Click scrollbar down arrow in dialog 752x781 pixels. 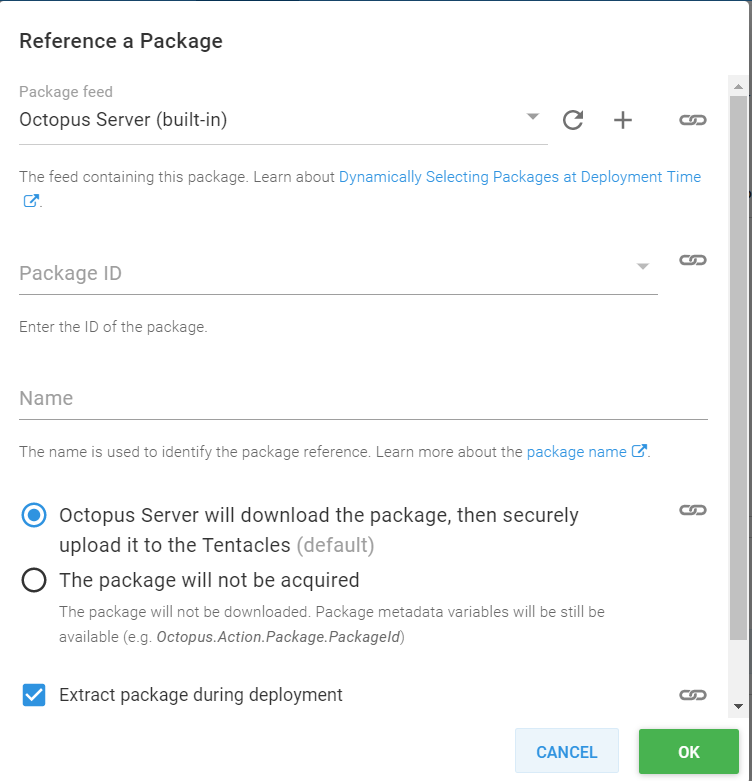click(x=738, y=706)
